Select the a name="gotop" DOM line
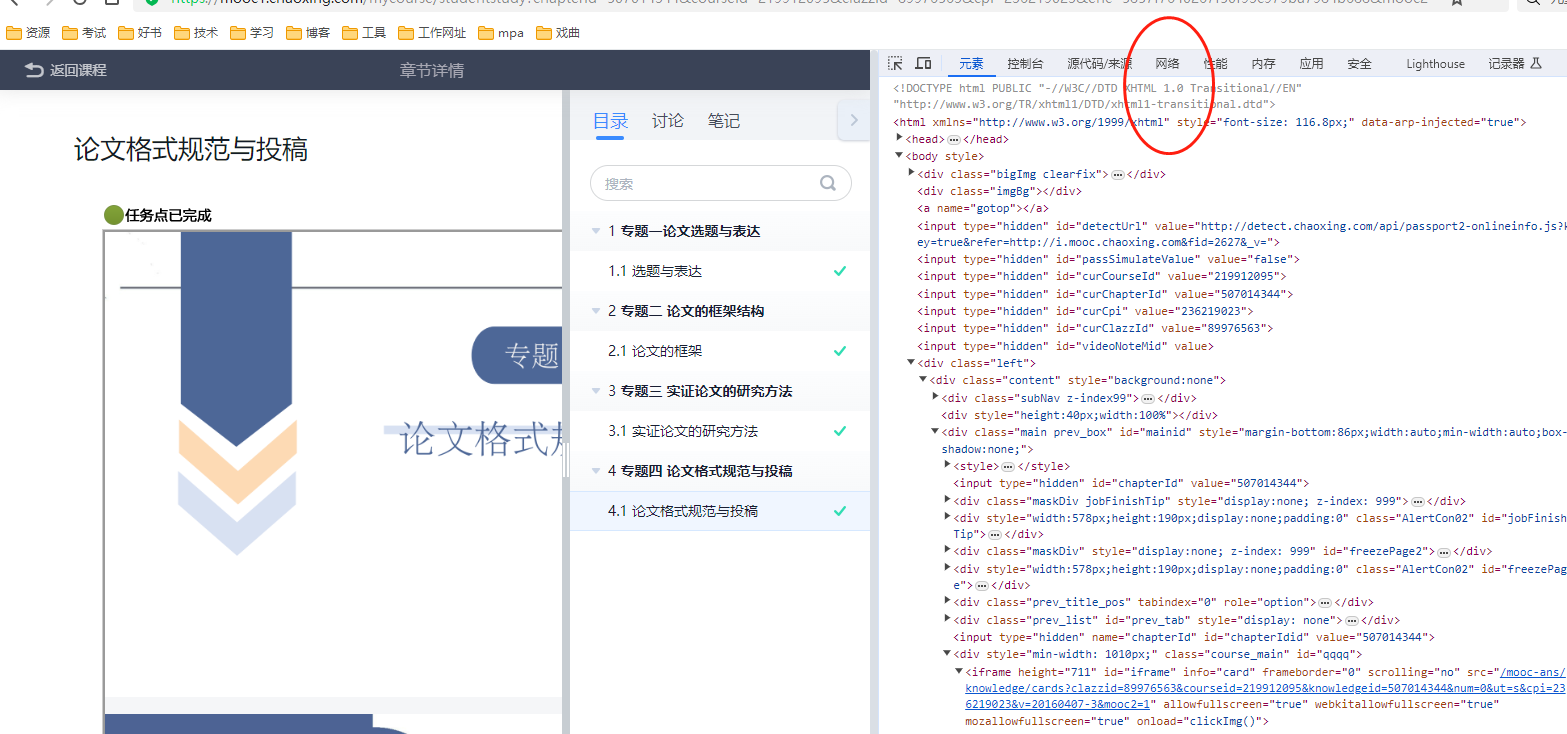Screen dimensions: 1567x734 tap(983, 208)
